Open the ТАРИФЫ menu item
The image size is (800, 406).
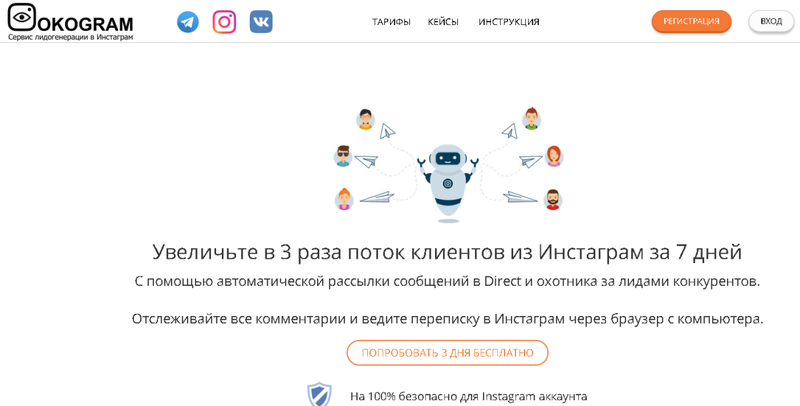pyautogui.click(x=391, y=22)
